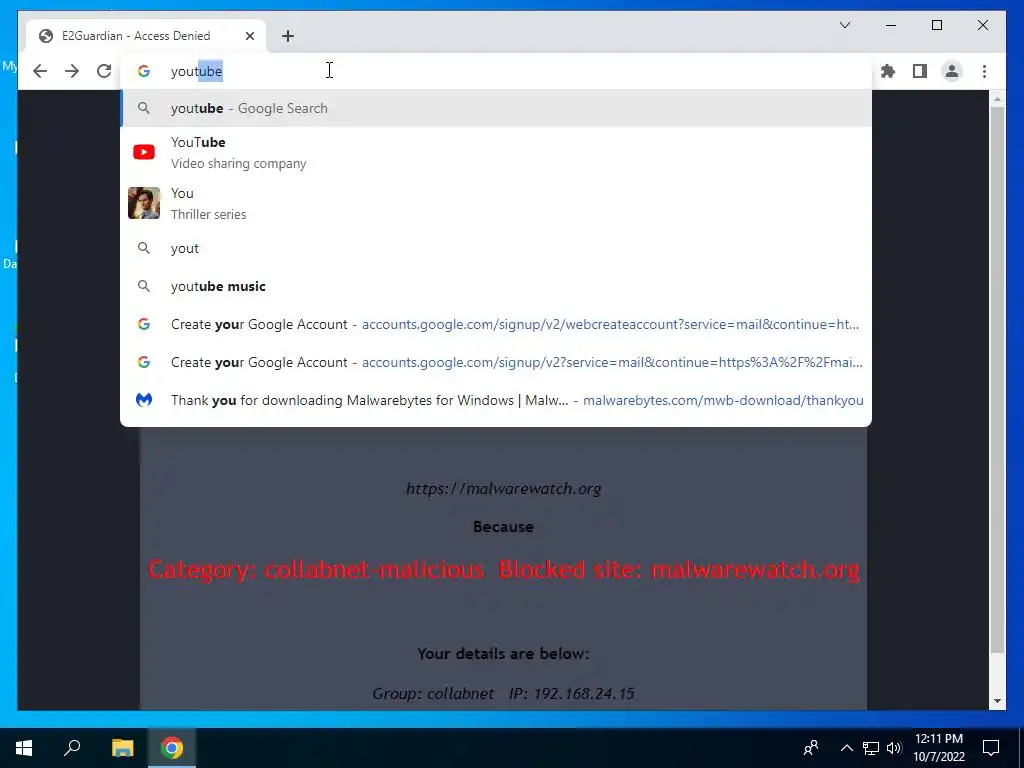Click the scrollbar down arrow
The width and height of the screenshot is (1024, 768).
tap(997, 701)
